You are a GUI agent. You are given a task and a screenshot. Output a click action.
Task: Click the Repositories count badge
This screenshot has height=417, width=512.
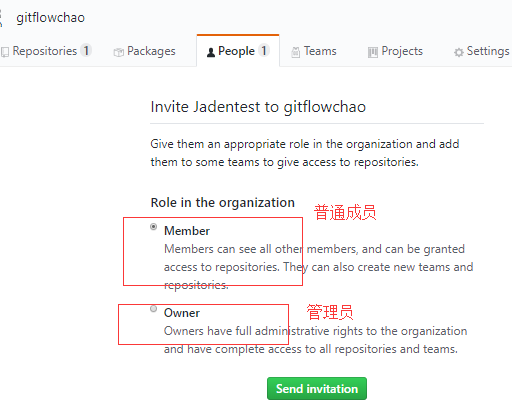coord(86,51)
